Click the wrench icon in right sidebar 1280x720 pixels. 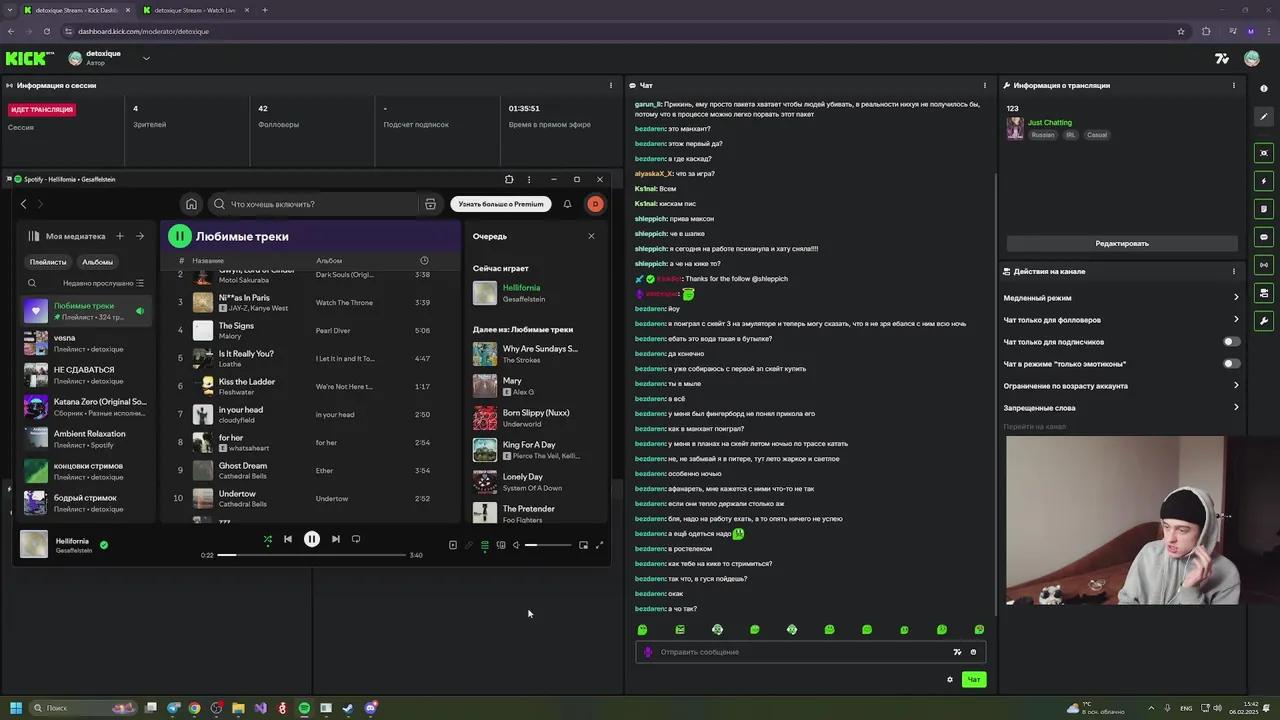click(x=1264, y=321)
